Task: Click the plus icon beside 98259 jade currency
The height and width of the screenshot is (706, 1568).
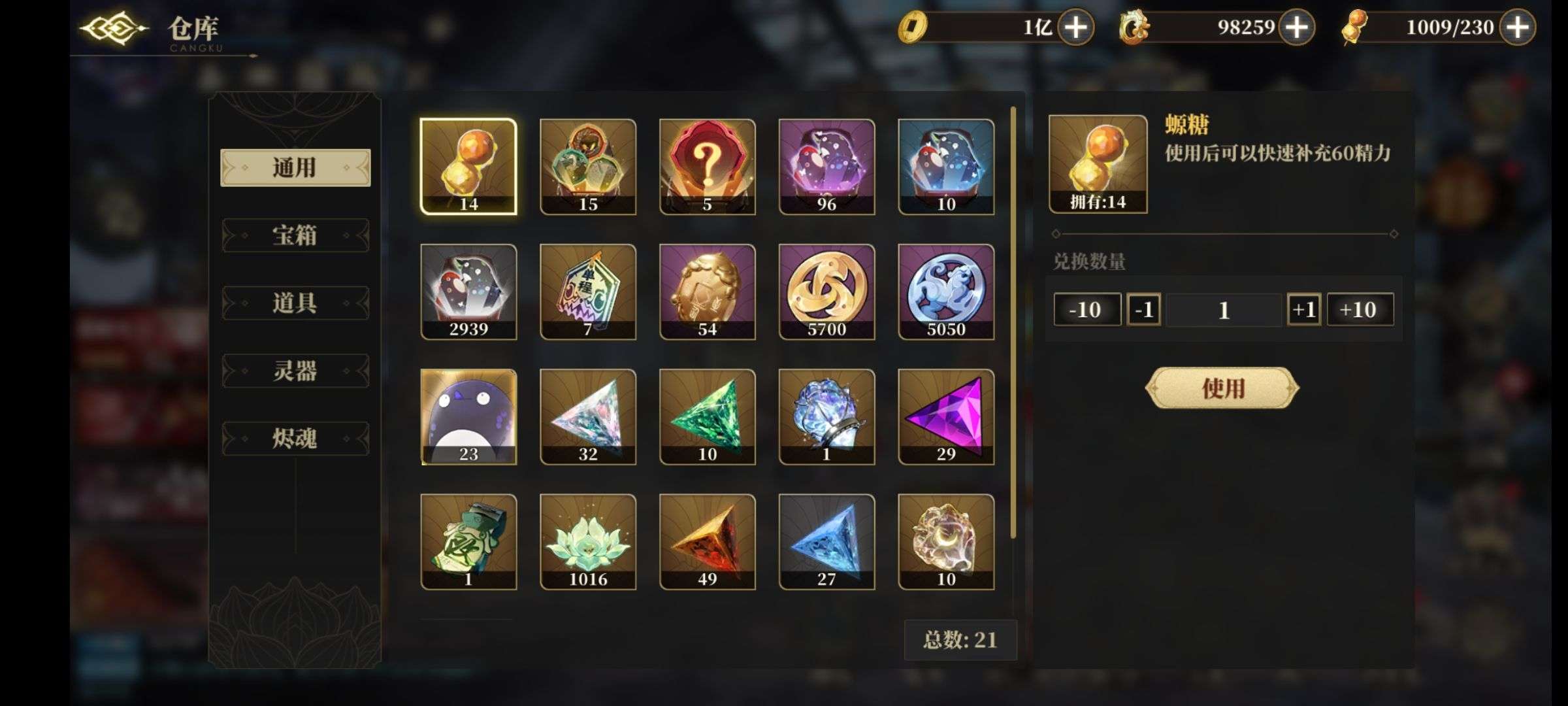Action: (1296, 27)
